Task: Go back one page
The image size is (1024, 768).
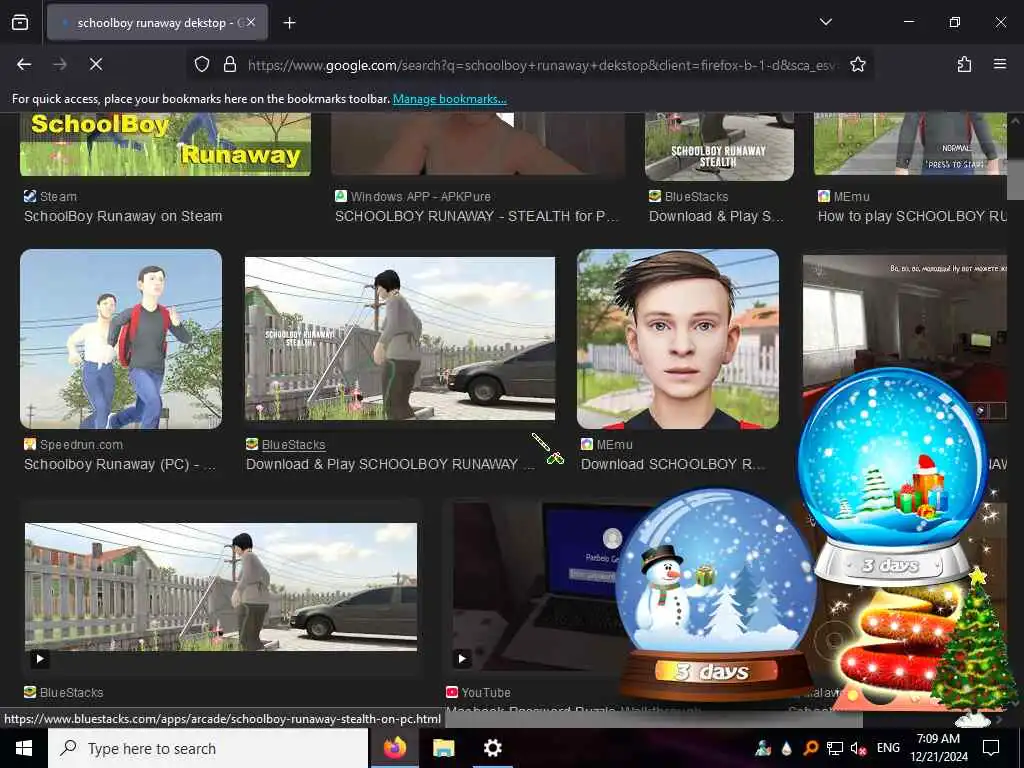Action: [x=24, y=64]
